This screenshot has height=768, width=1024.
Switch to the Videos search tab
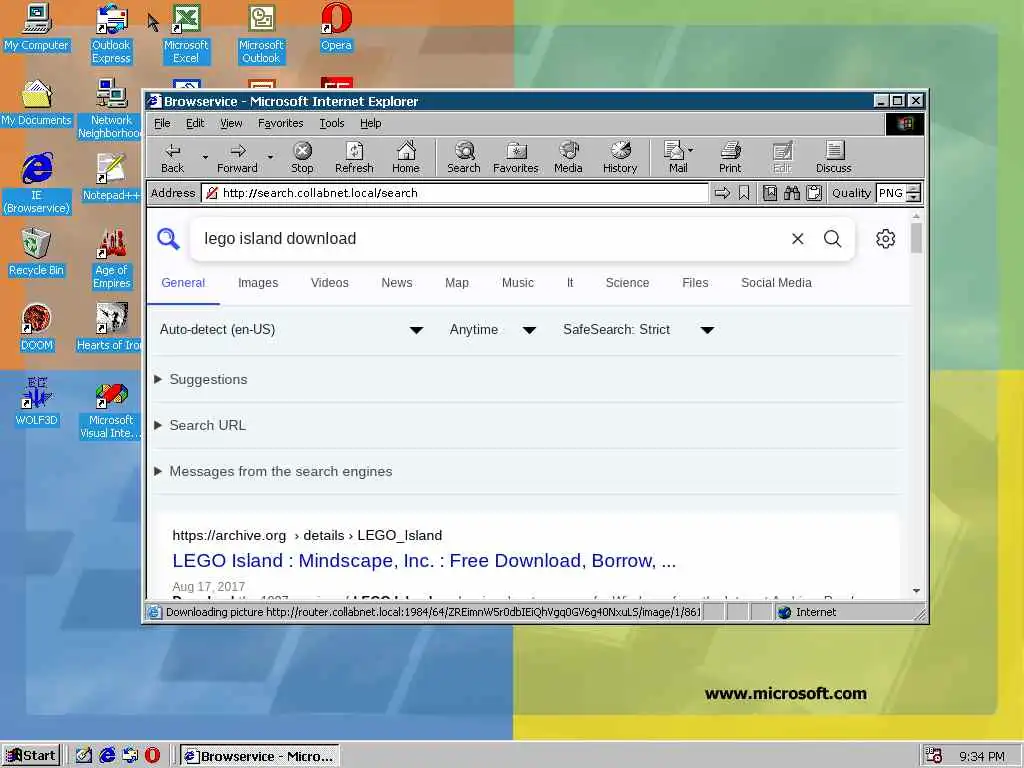[330, 283]
